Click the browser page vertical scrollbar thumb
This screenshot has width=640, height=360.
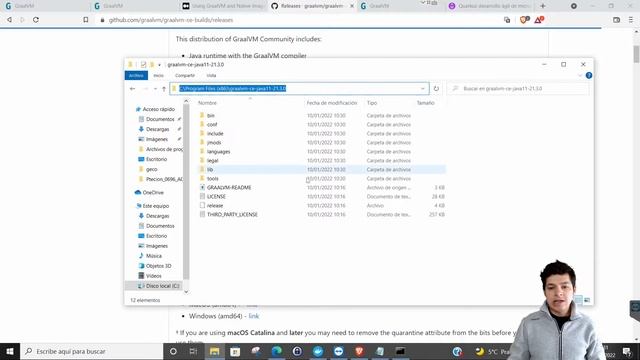[x=636, y=54]
